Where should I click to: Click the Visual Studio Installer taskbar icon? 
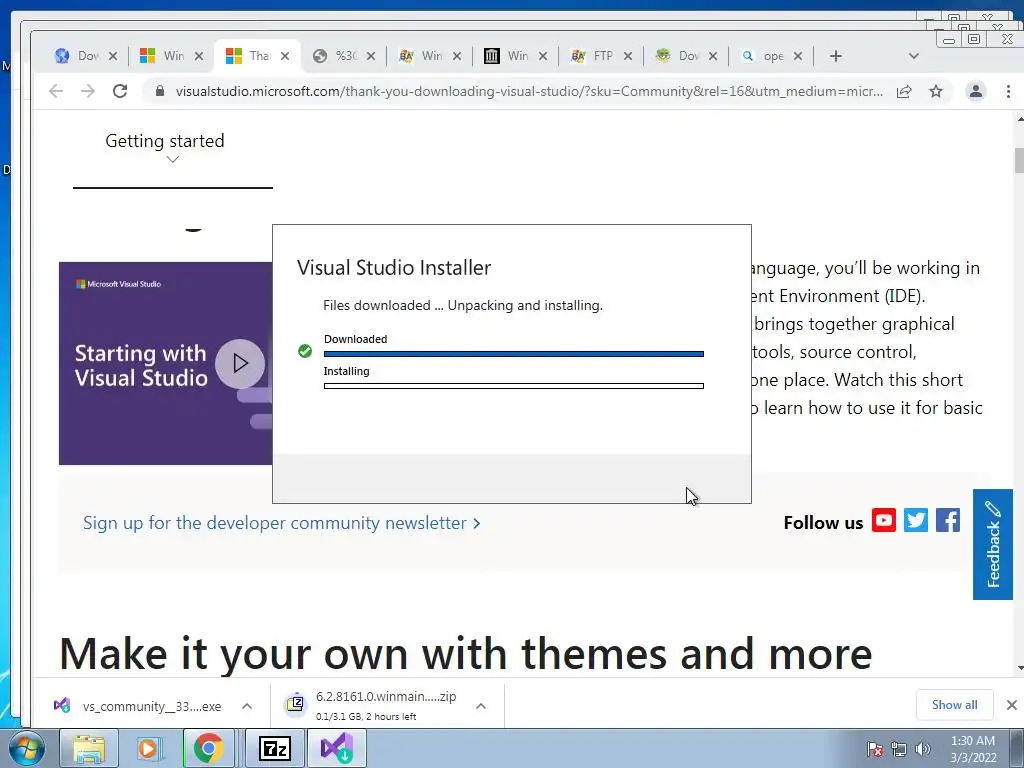(337, 748)
